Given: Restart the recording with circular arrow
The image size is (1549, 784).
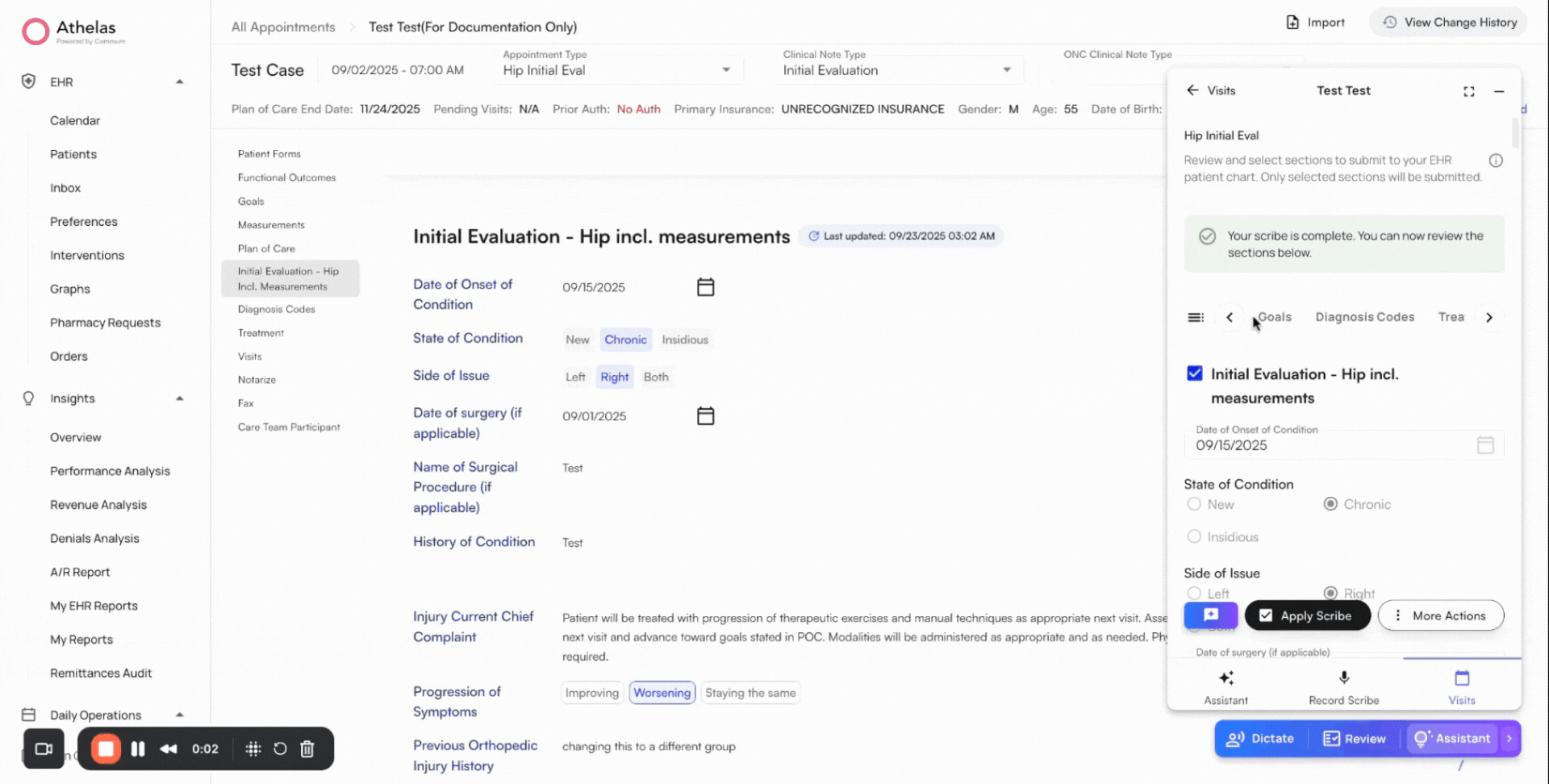Looking at the screenshot, I should (280, 749).
